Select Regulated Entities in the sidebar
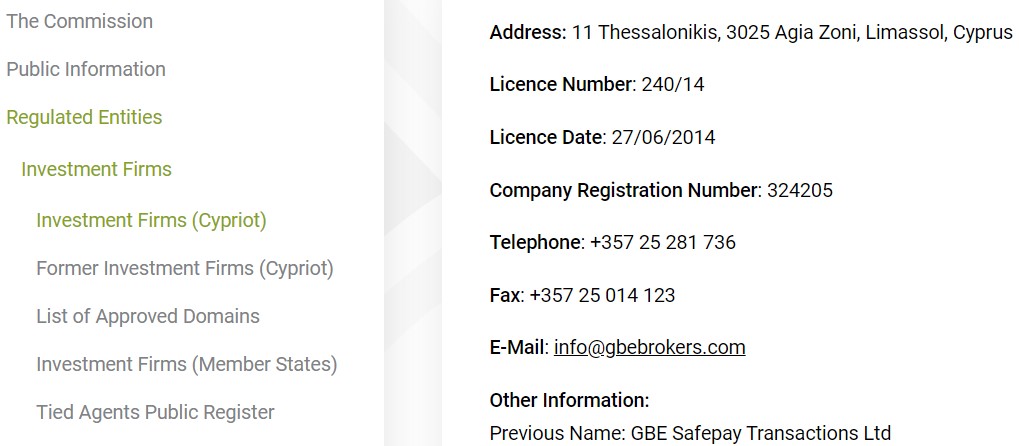Screen dimensions: 1019x446 click(84, 117)
